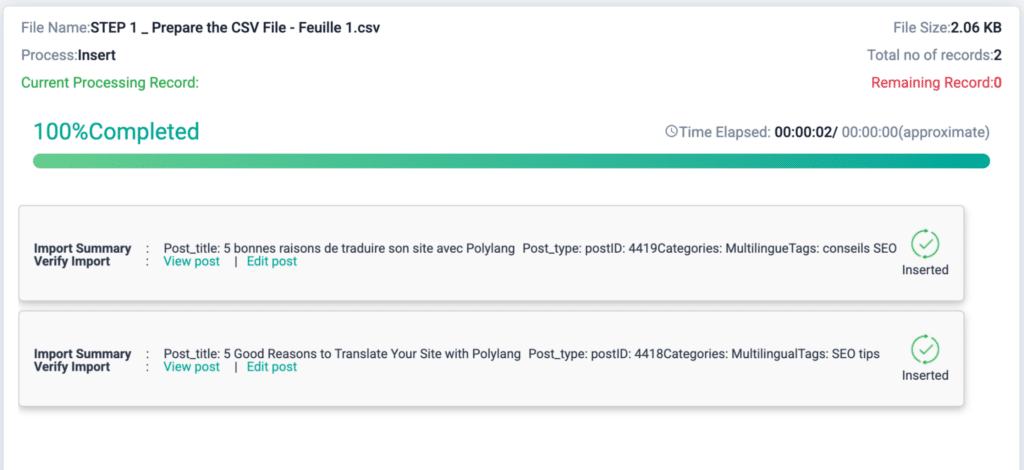Open View post for English Polylang post
The image size is (1024, 470).
(x=191, y=367)
